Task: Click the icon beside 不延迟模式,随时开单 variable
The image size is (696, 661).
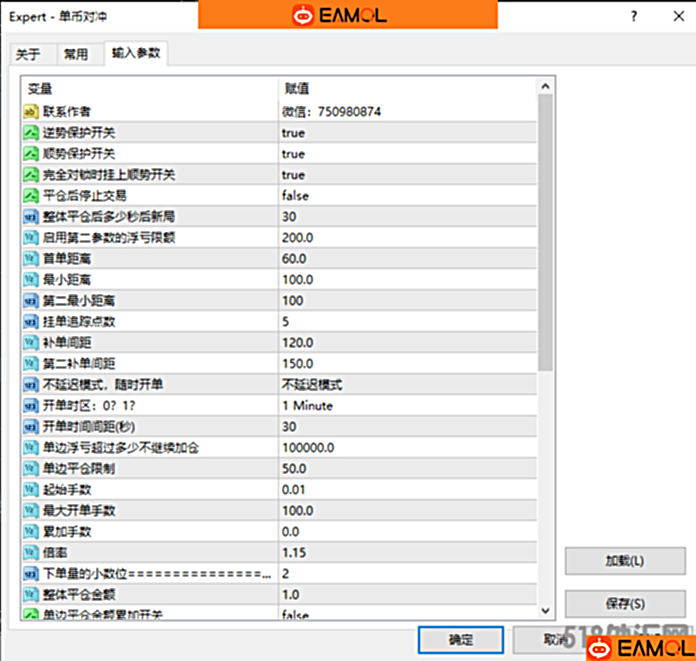Action: point(31,384)
